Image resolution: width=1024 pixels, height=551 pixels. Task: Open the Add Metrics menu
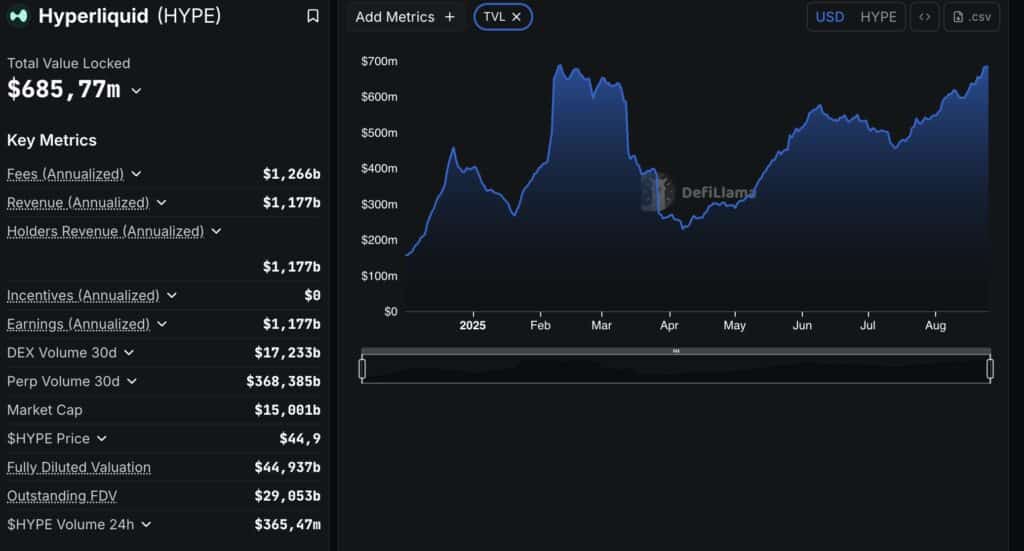[405, 17]
